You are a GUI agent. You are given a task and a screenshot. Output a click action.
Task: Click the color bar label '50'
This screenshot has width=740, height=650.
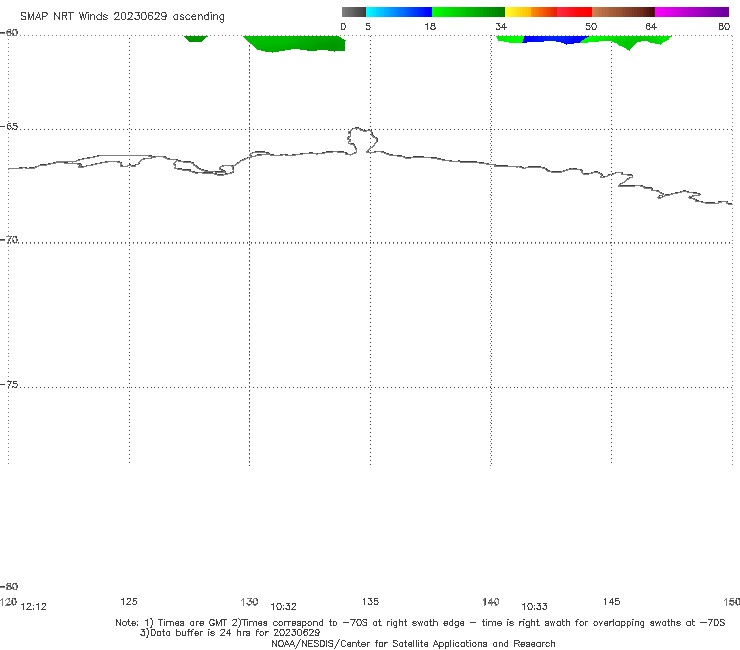[x=591, y=26]
